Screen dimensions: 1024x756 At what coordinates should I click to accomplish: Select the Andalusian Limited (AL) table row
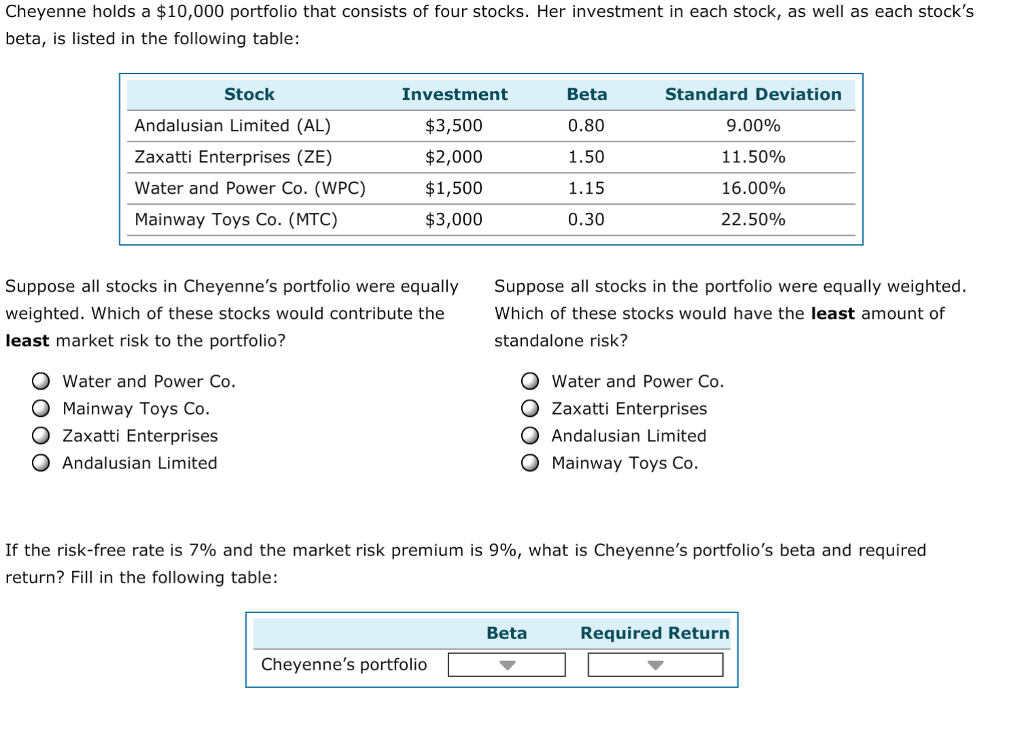pos(230,125)
